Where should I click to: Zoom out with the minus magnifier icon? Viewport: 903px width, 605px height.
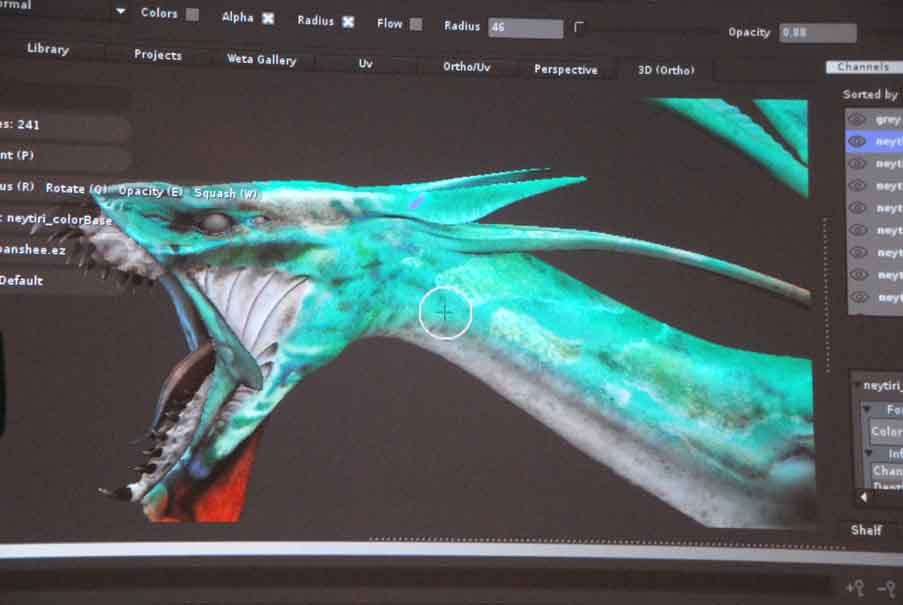click(887, 588)
